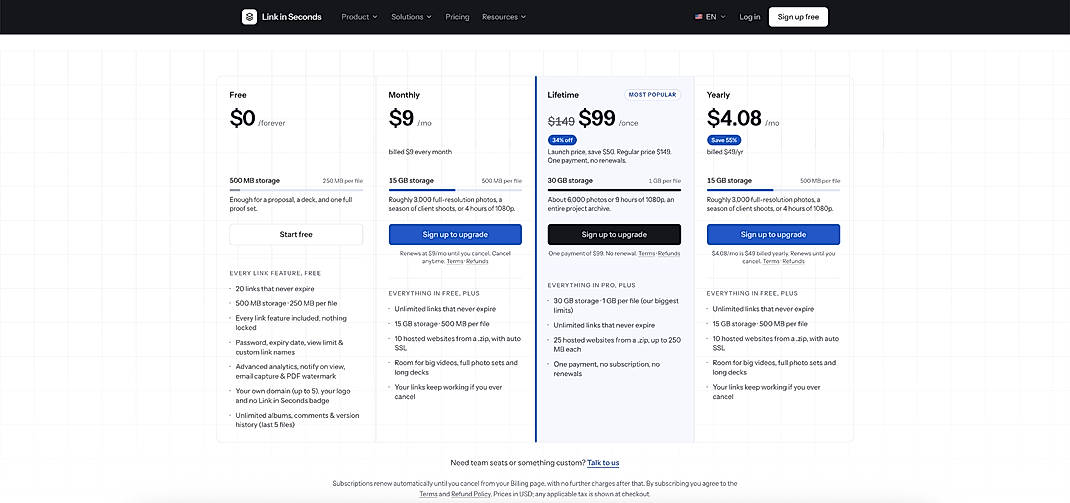Click '250 MB per file' label on Free
This screenshot has width=1070, height=503.
pyautogui.click(x=343, y=181)
